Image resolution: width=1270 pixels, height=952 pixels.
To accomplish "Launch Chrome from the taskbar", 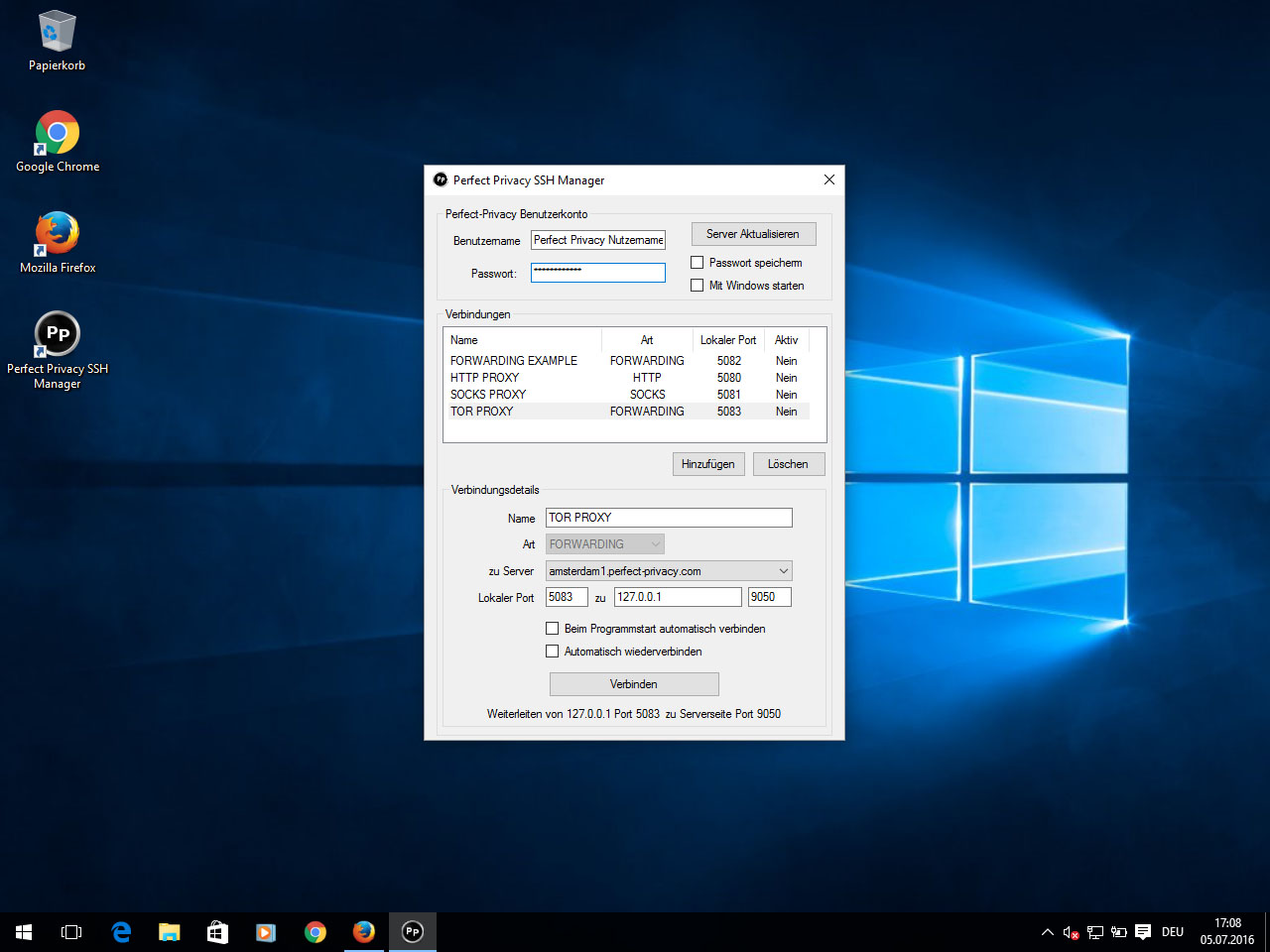I will click(315, 932).
